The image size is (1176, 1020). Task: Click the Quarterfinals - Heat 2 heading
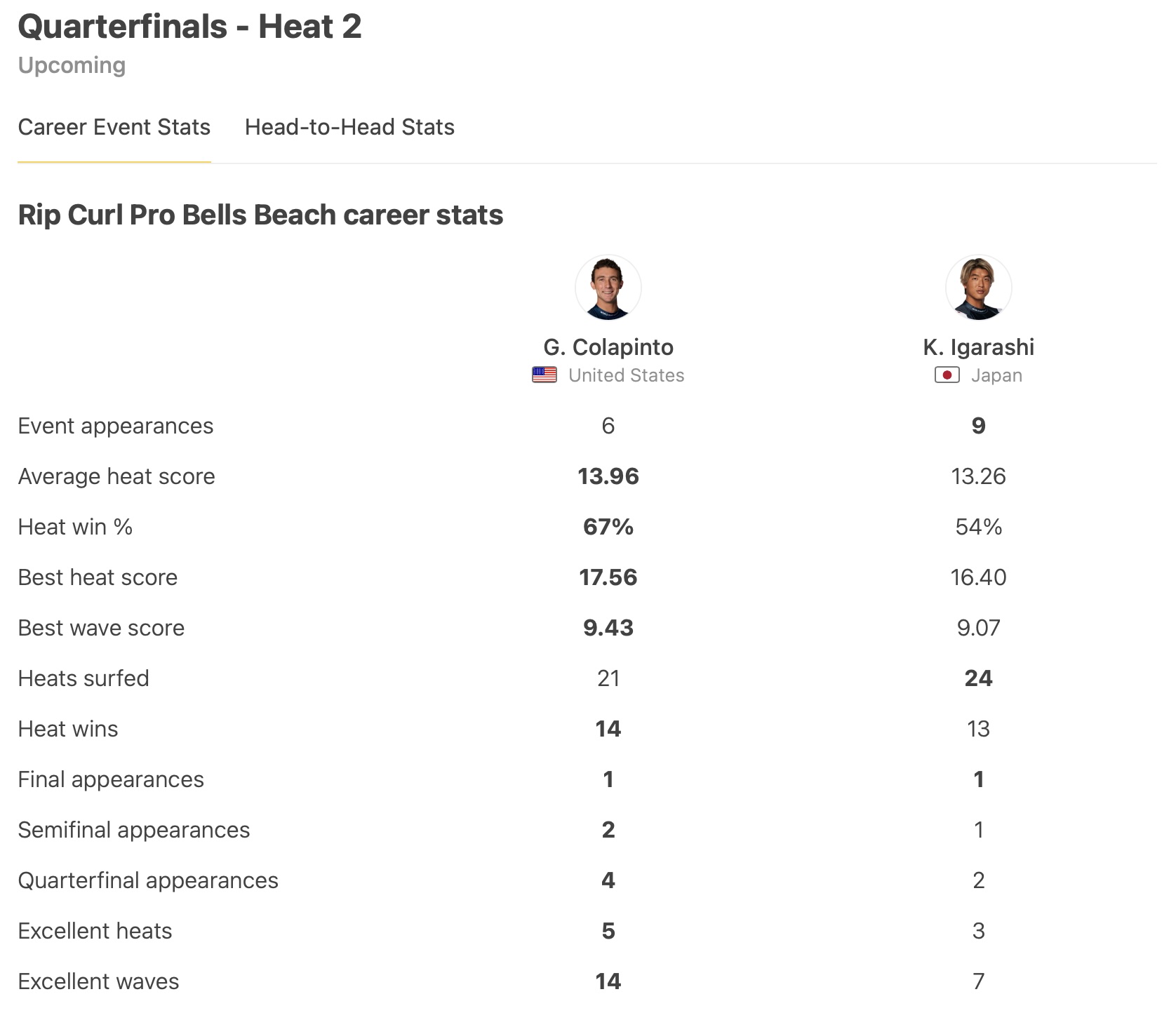[x=189, y=27]
